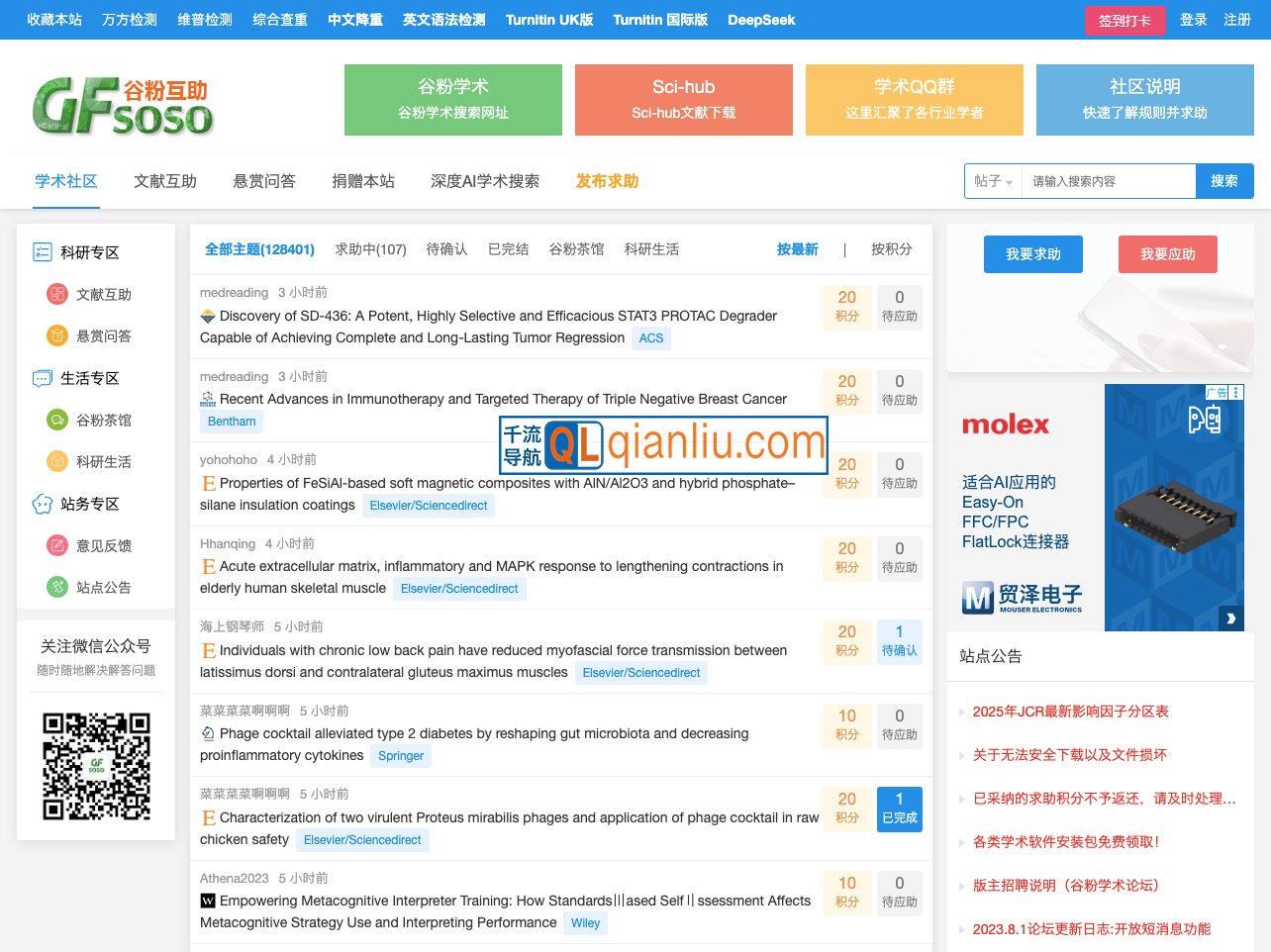Click the 谷粉茶馆 sidebar icon
Viewport: 1271px width, 952px height.
pyautogui.click(x=57, y=421)
